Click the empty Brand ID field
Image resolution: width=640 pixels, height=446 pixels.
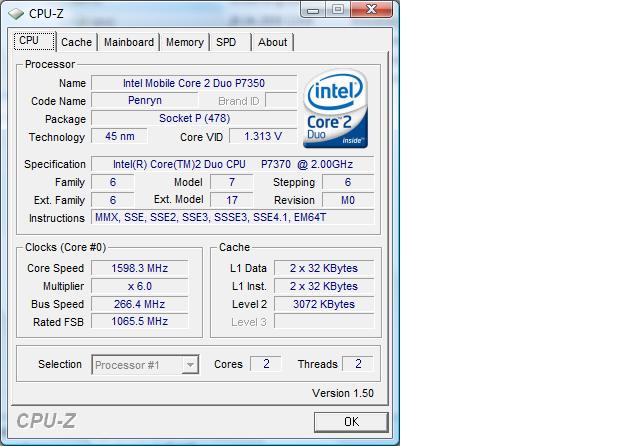[281, 100]
